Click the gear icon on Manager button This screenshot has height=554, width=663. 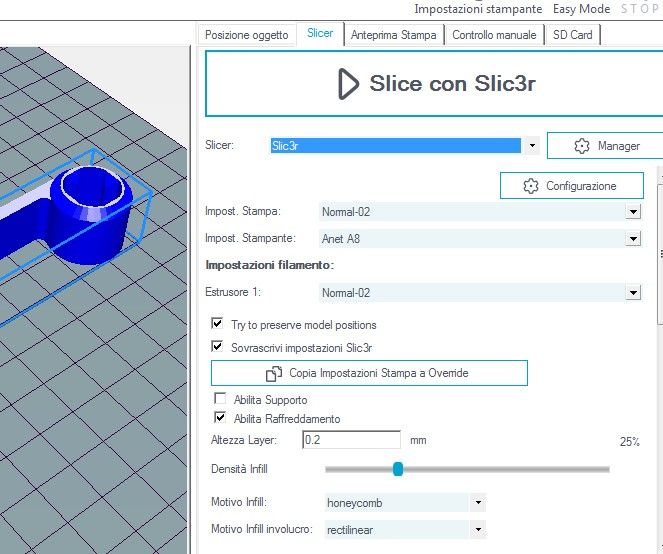[582, 146]
